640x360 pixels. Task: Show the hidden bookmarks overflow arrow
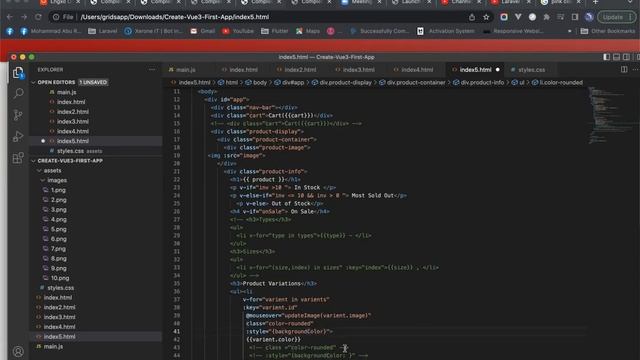570,31
